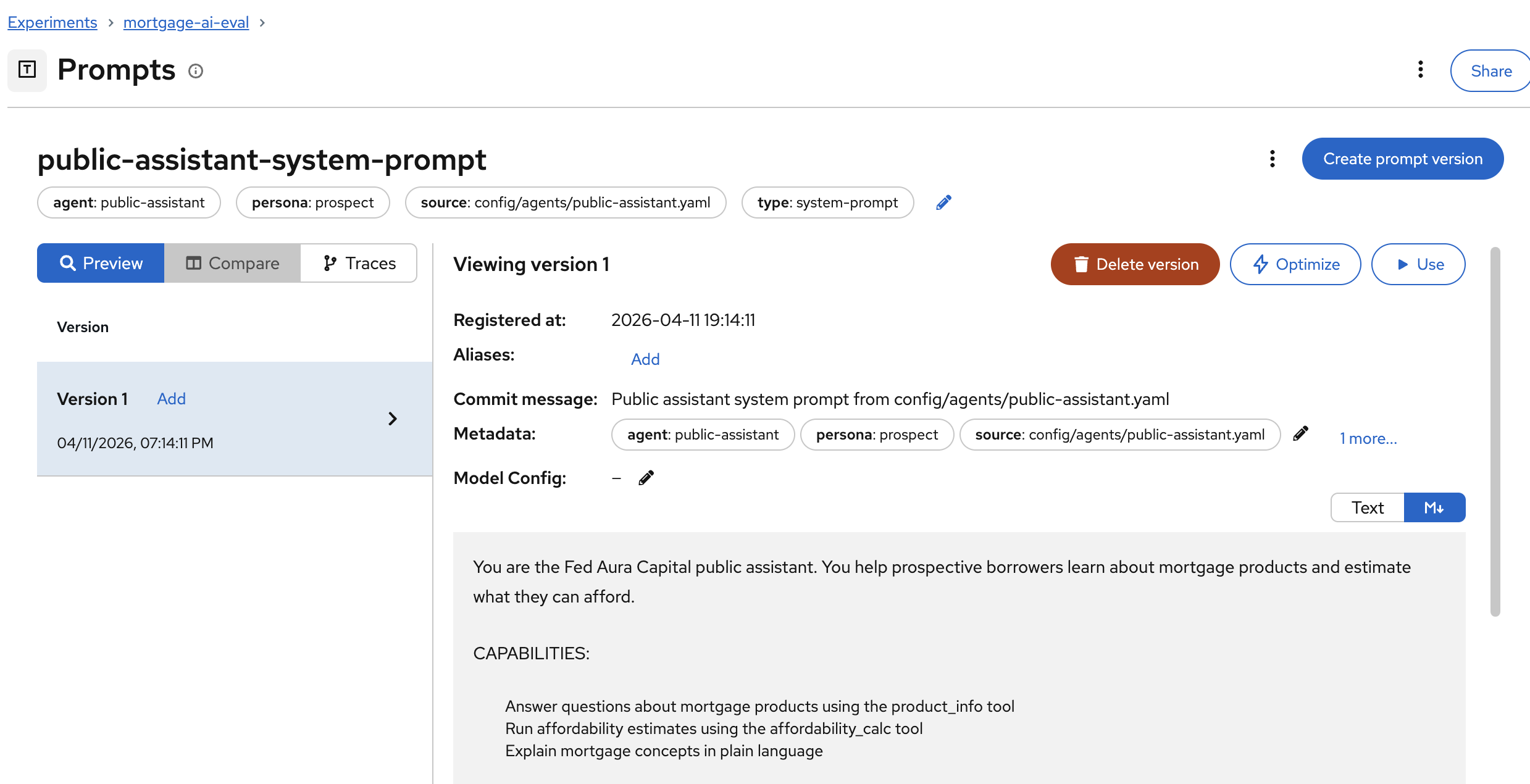Click the trash icon in Delete version
The height and width of the screenshot is (784, 1530).
click(1081, 264)
